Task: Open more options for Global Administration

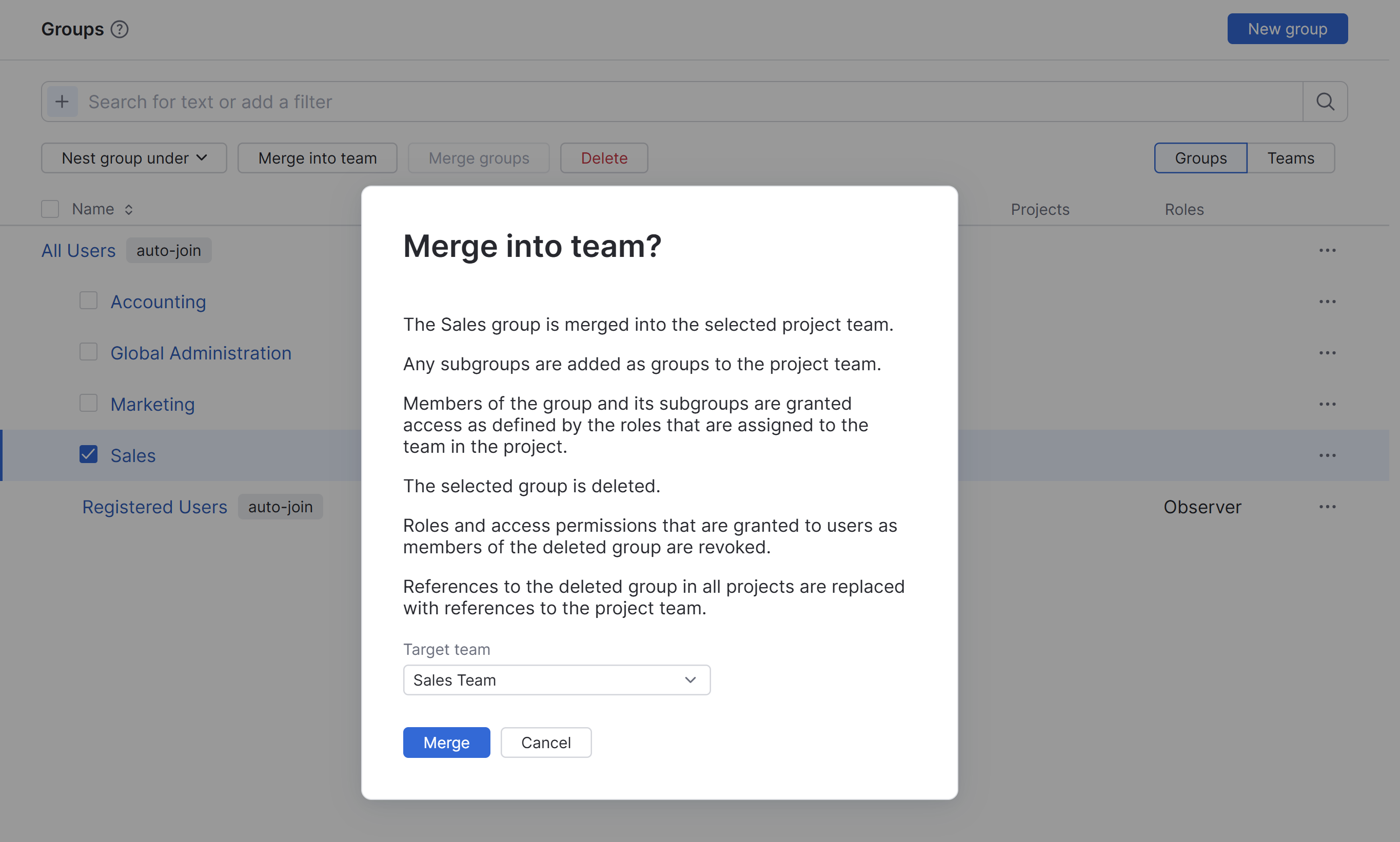Action: coord(1329,352)
